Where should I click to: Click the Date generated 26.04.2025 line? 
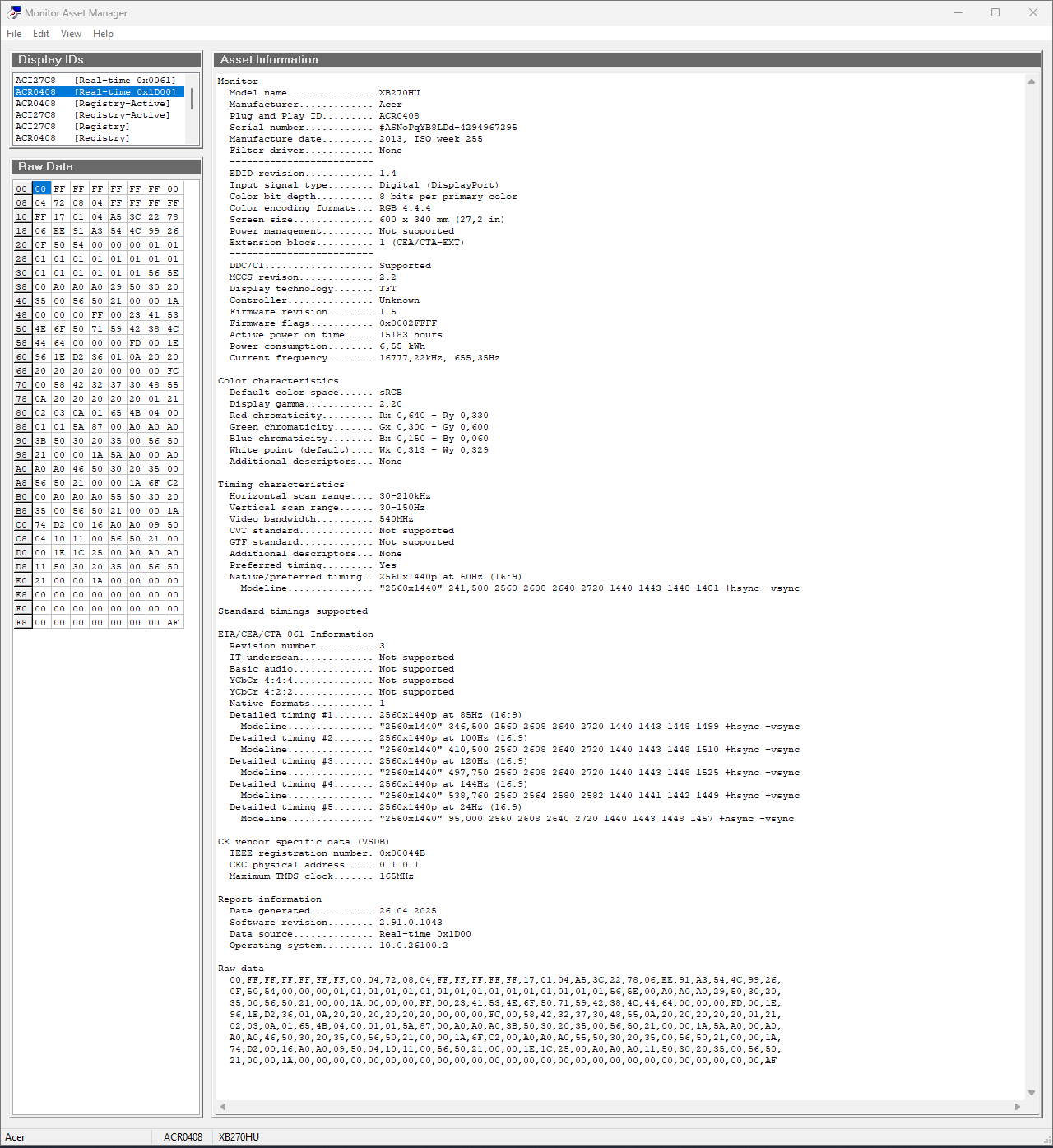[333, 911]
